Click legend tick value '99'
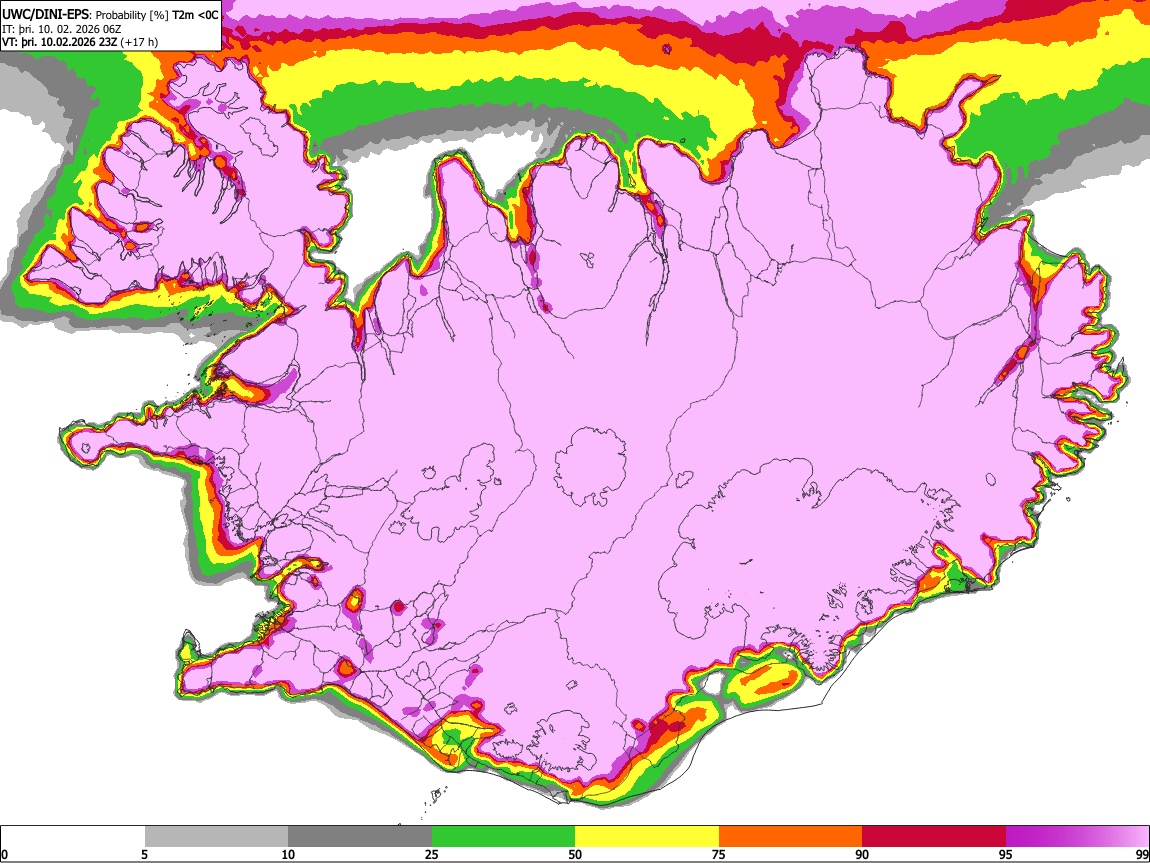The height and width of the screenshot is (863, 1150). tap(1141, 854)
